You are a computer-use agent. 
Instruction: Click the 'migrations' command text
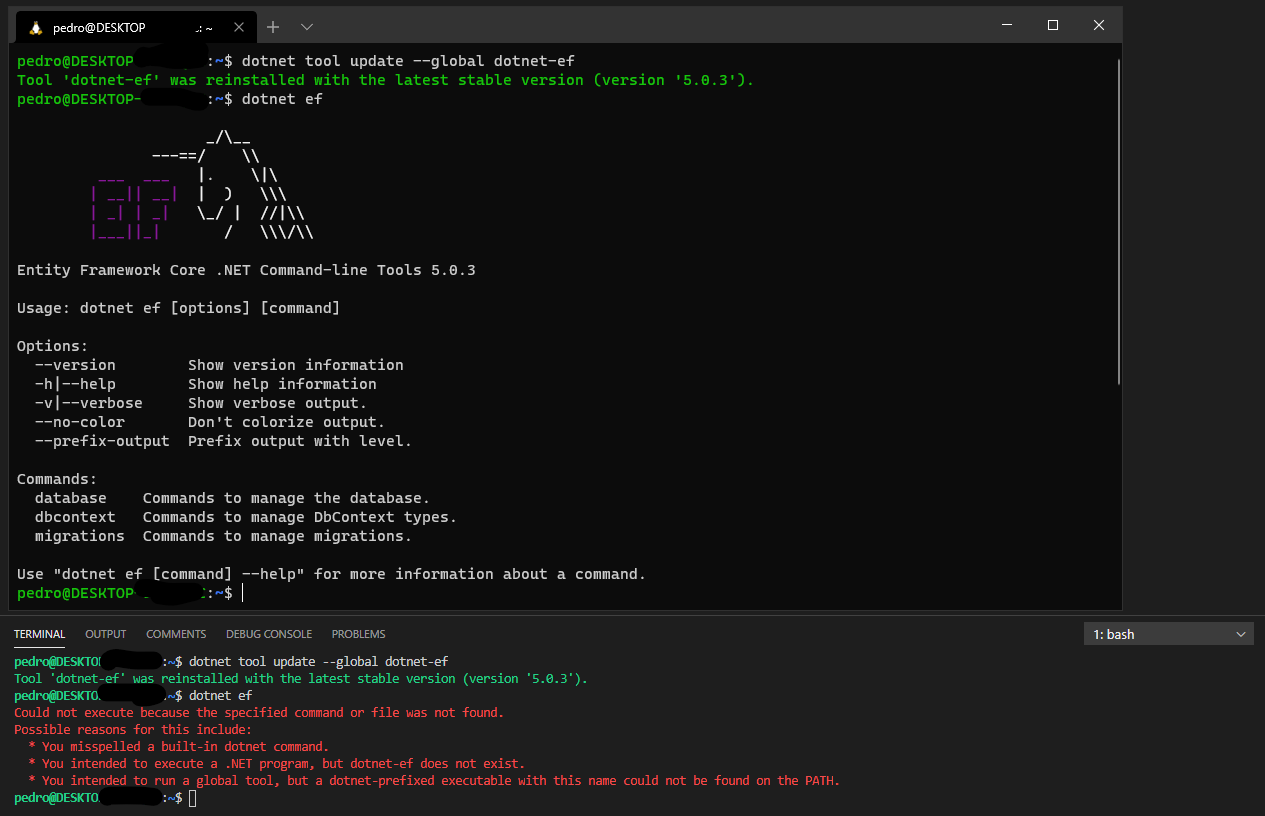pyautogui.click(x=80, y=536)
